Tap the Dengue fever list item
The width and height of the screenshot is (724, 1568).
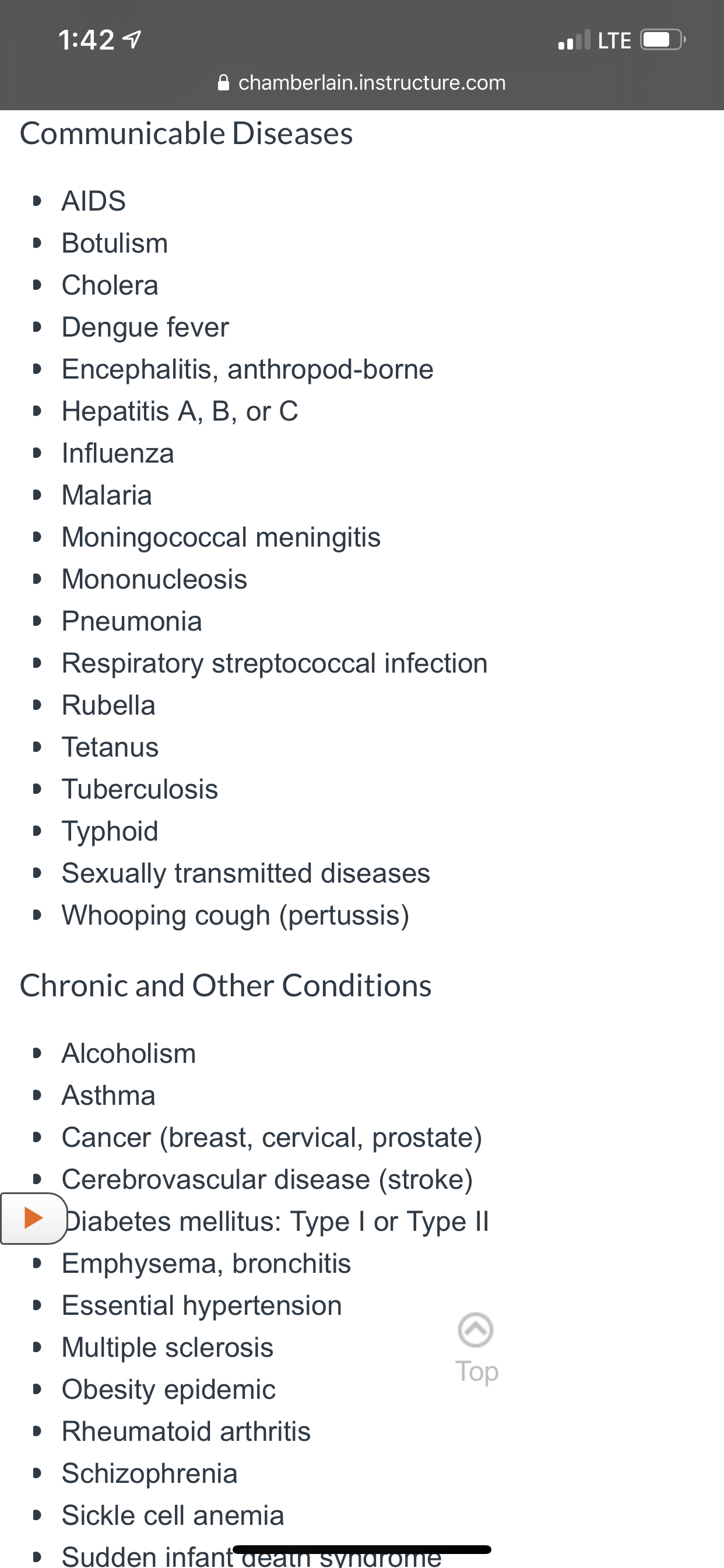(x=145, y=327)
